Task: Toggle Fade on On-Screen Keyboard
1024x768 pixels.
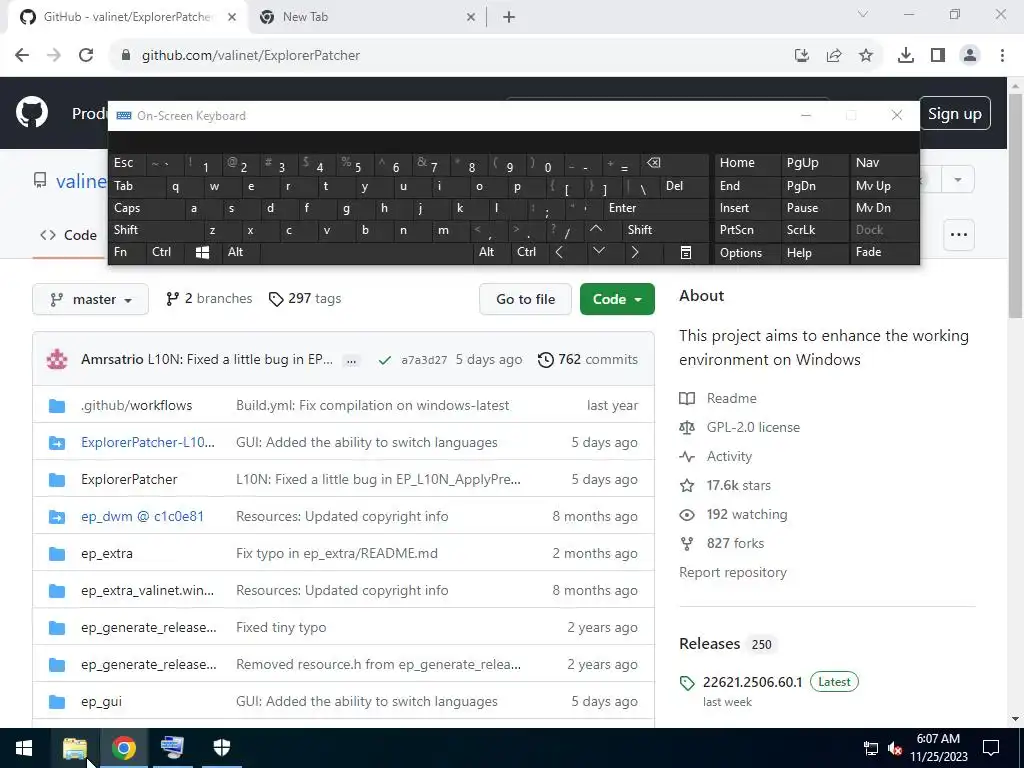Action: click(x=884, y=252)
